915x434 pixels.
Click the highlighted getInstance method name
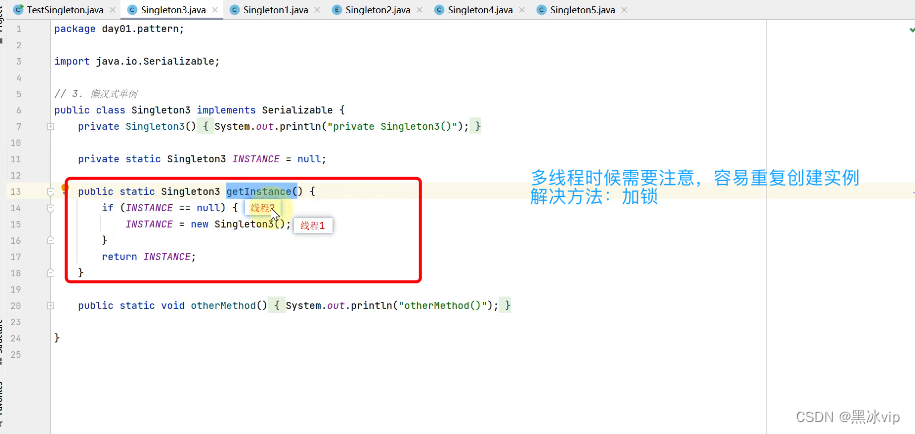click(x=261, y=191)
